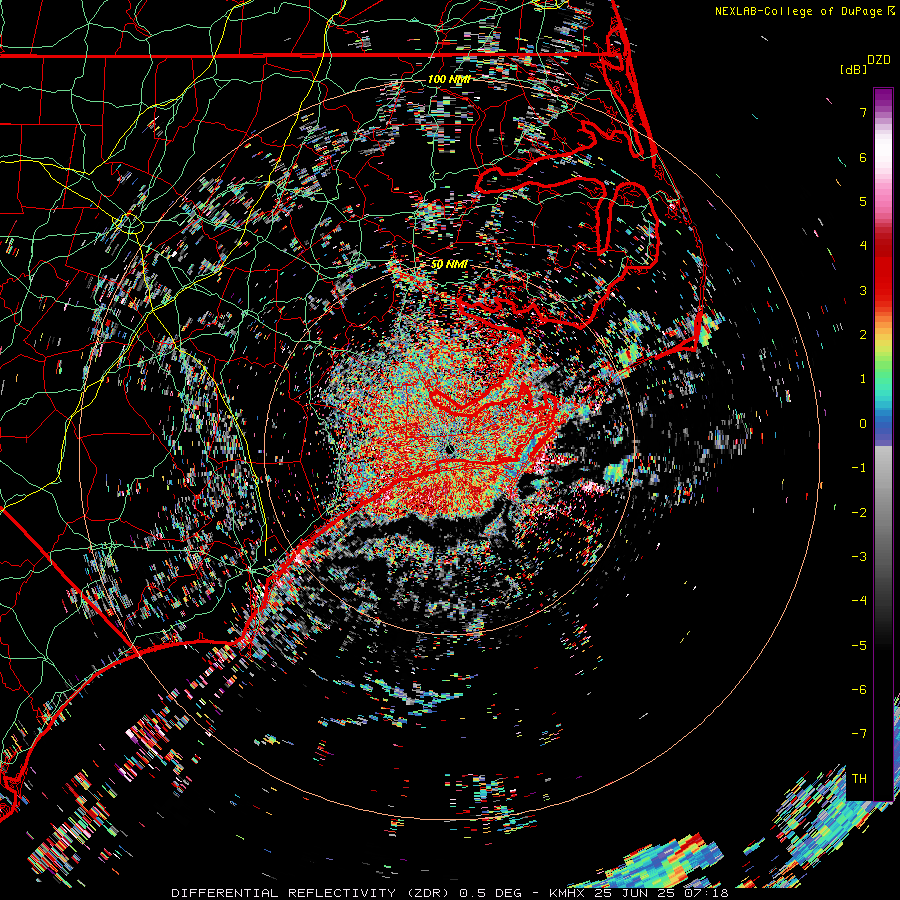Click the 5 value on the color scale

tap(863, 201)
